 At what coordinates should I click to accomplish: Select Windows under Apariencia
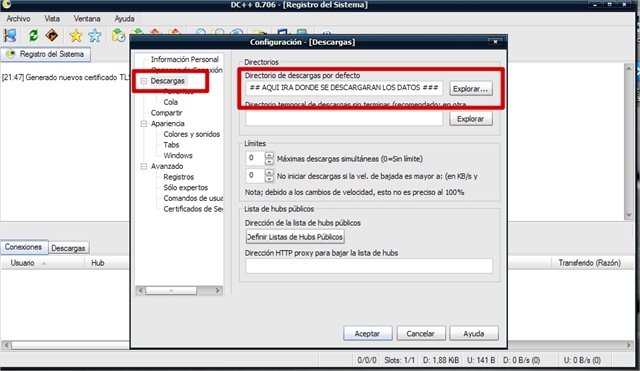pos(178,156)
